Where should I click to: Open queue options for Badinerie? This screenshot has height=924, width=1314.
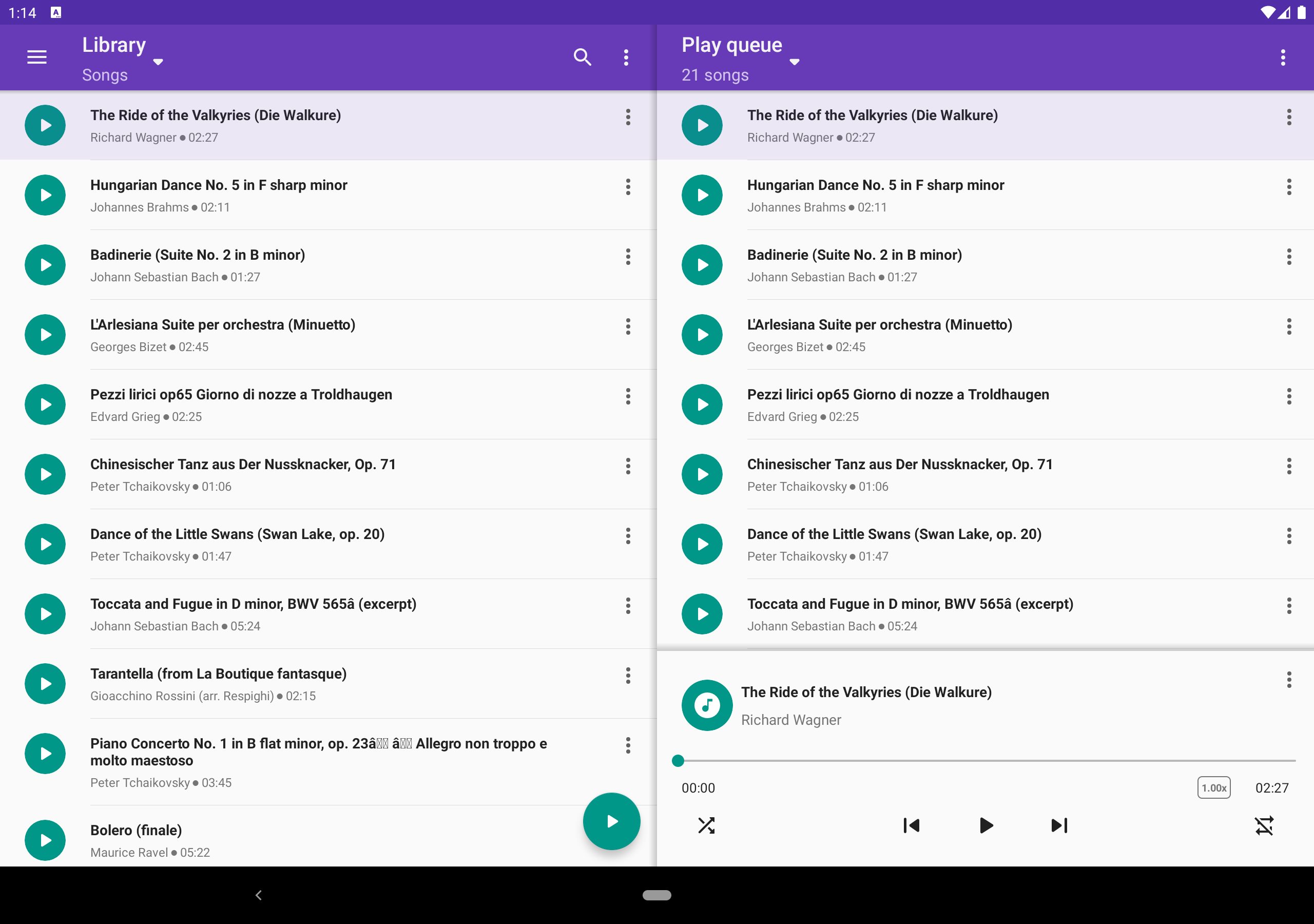click(x=1289, y=257)
